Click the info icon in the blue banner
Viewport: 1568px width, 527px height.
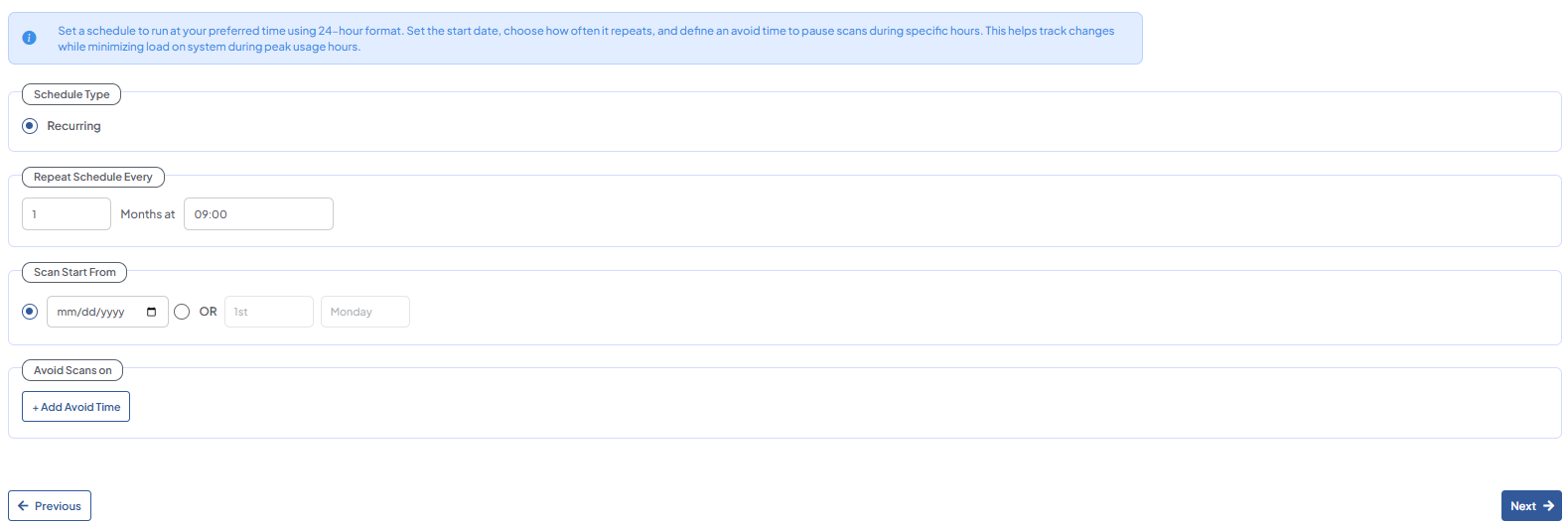(30, 38)
